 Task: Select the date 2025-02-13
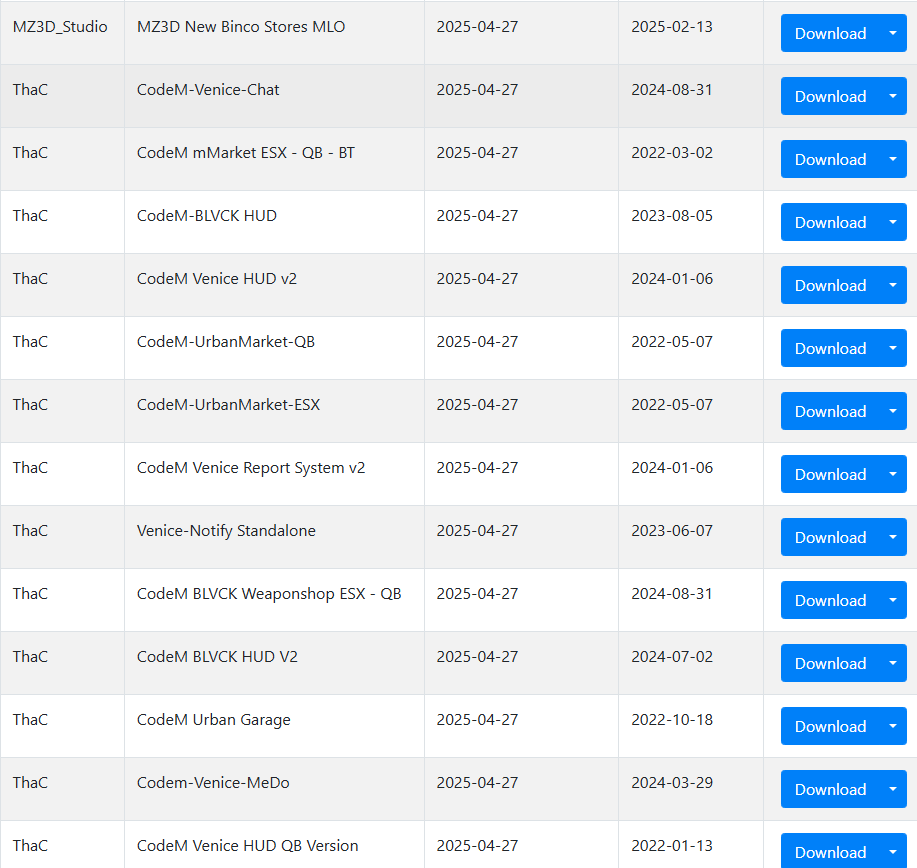672,27
